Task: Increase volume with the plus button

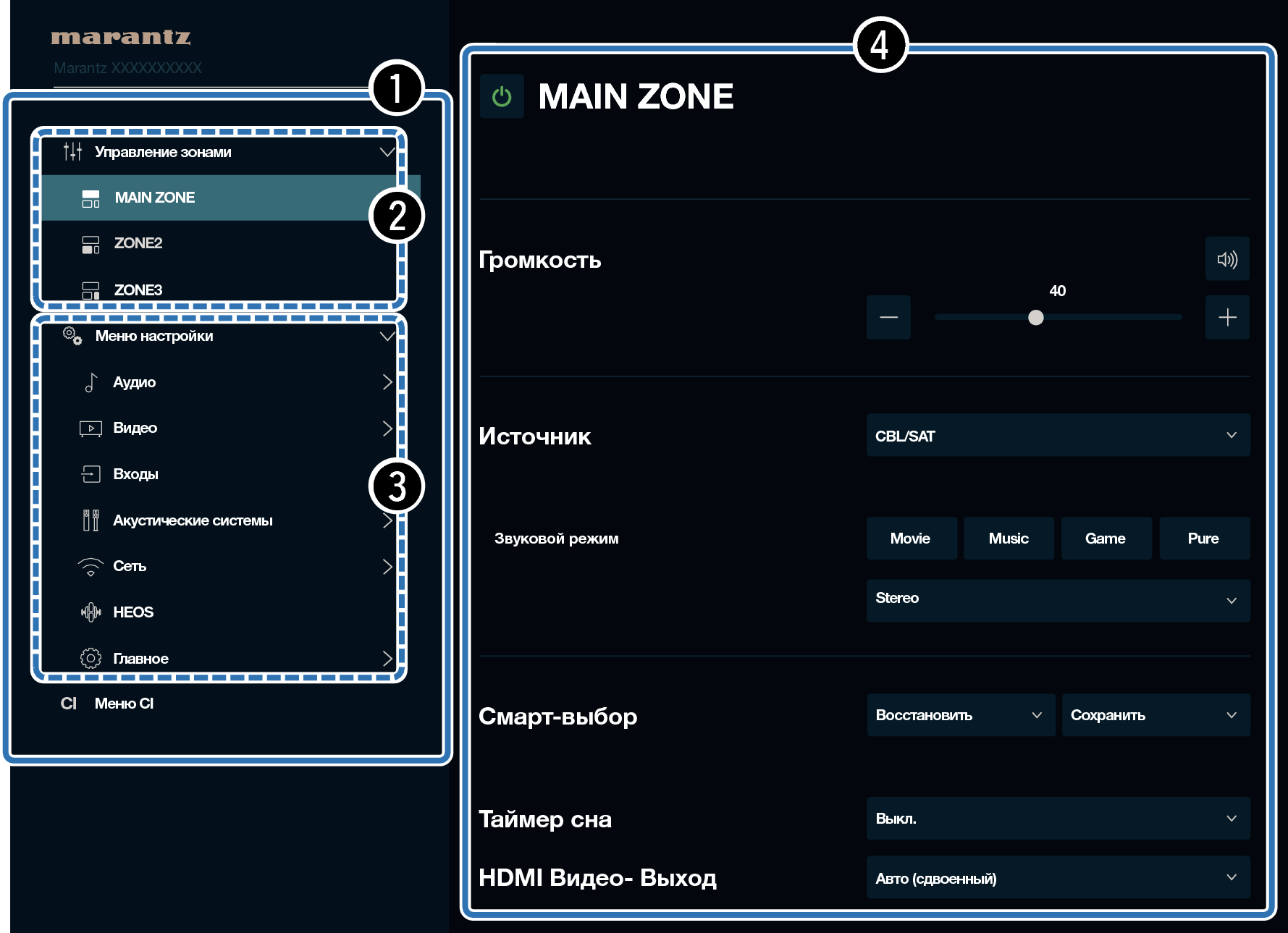Action: pos(1226,317)
